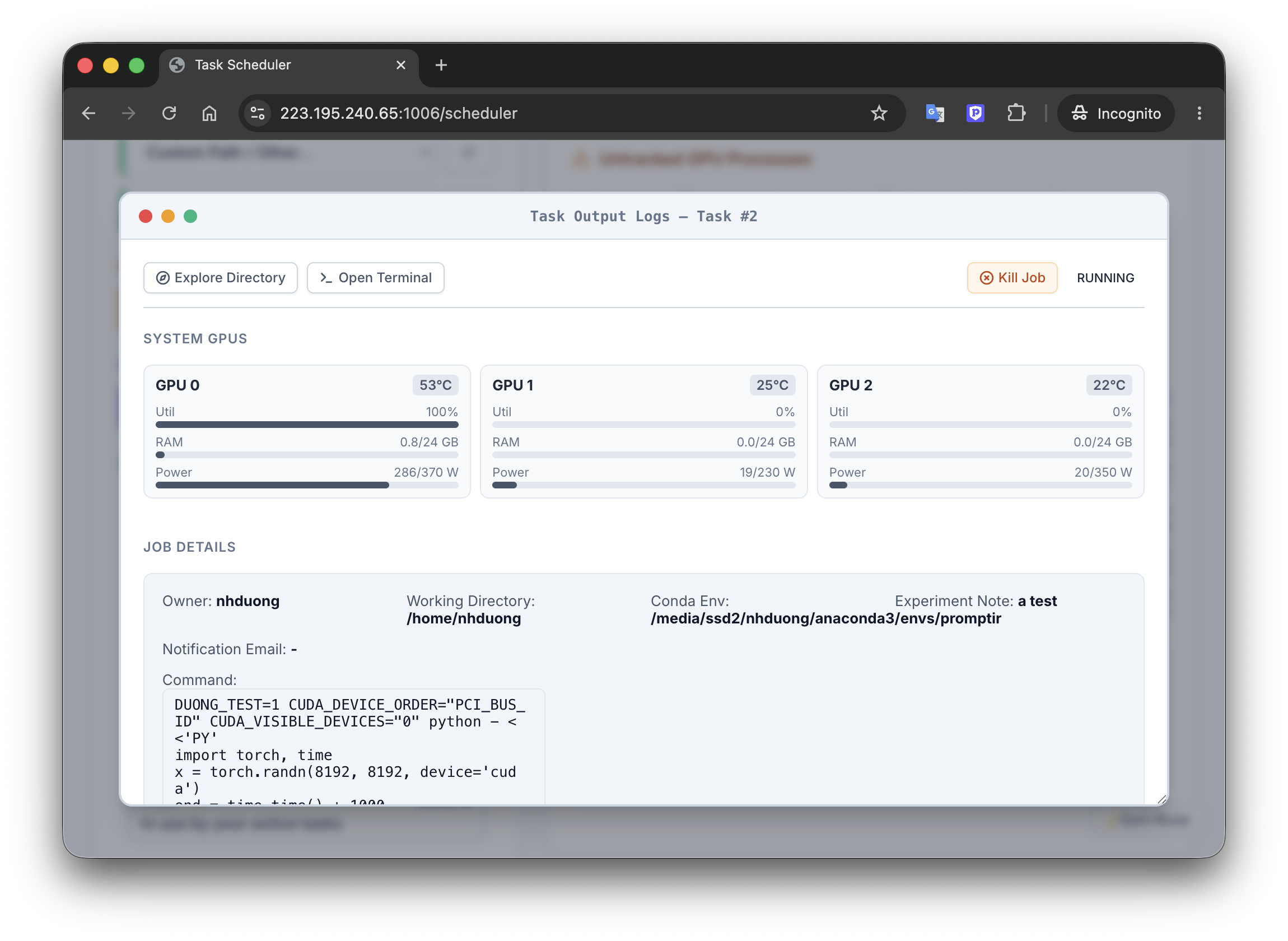The width and height of the screenshot is (1288, 941).
Task: Reload the scheduler page
Action: pos(169,113)
